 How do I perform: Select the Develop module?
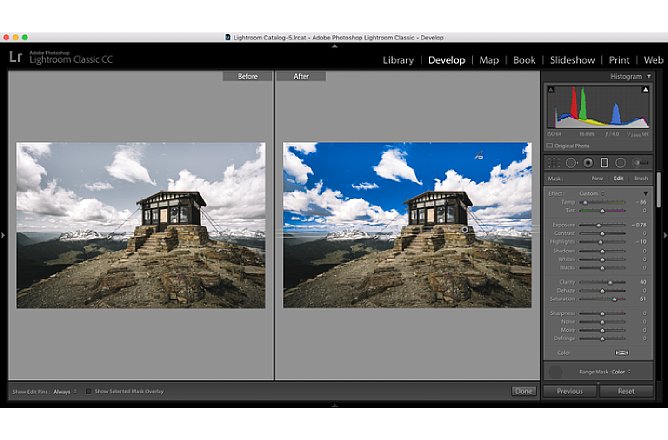click(x=446, y=60)
